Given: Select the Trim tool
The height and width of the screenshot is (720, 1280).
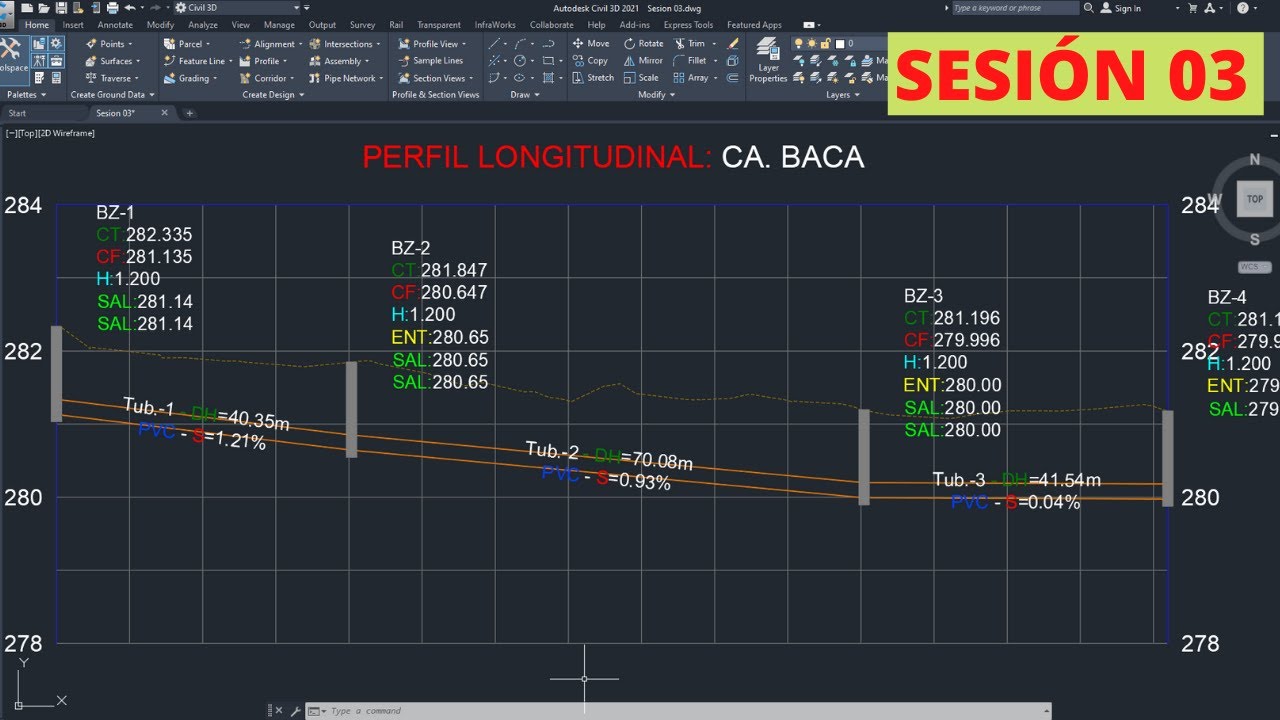Looking at the screenshot, I should coord(689,43).
